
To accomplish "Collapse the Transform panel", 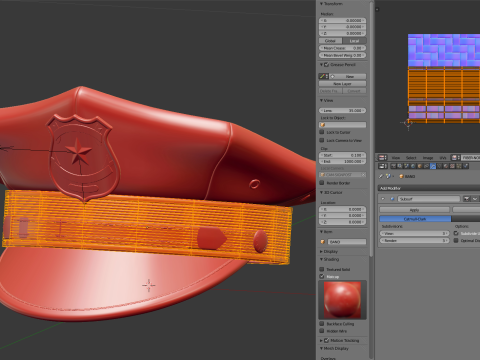I will [x=322, y=4].
